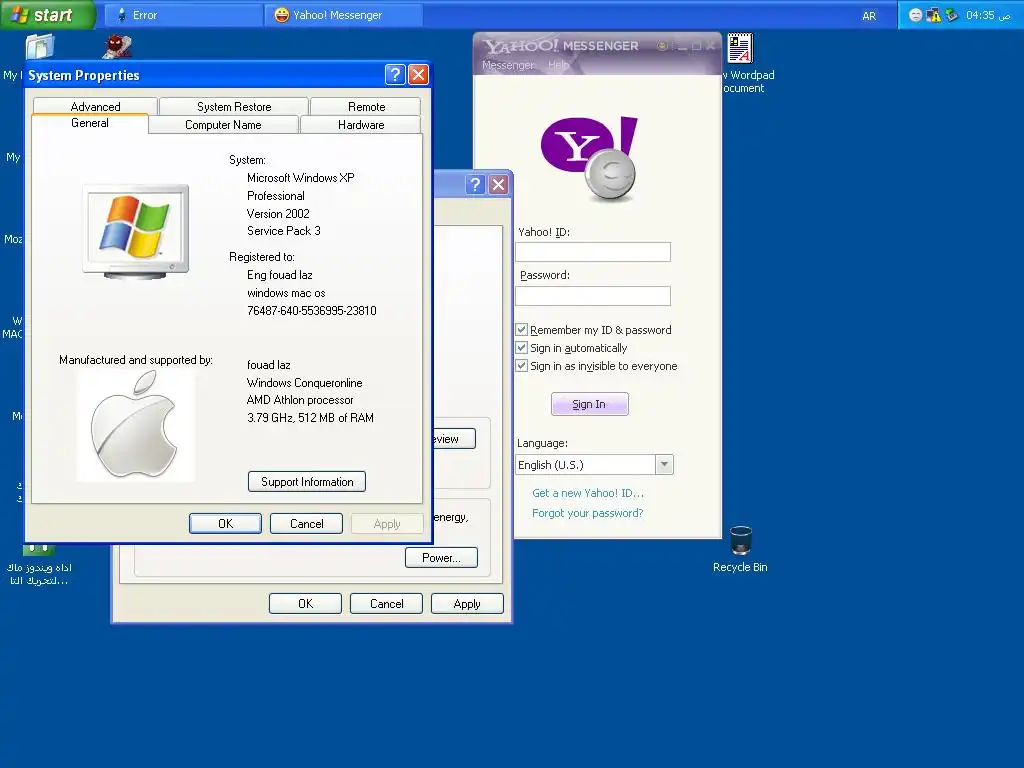Open Get a new Yahoo! ID link

click(588, 493)
